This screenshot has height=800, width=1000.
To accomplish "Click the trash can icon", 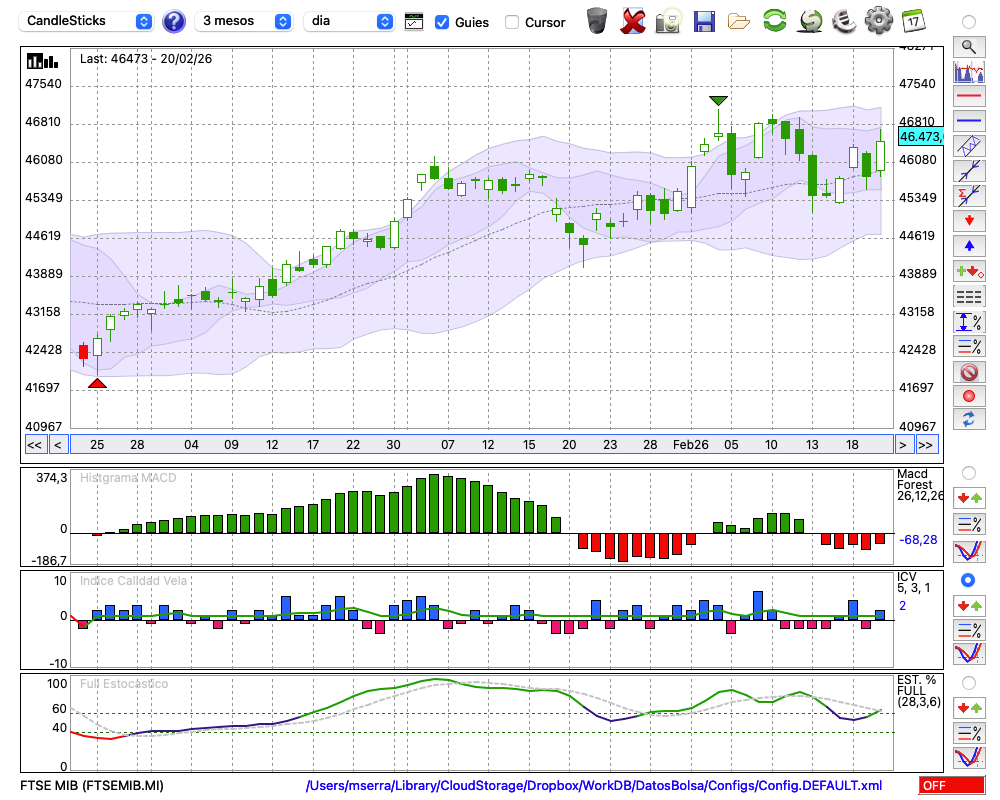I will (x=597, y=20).
